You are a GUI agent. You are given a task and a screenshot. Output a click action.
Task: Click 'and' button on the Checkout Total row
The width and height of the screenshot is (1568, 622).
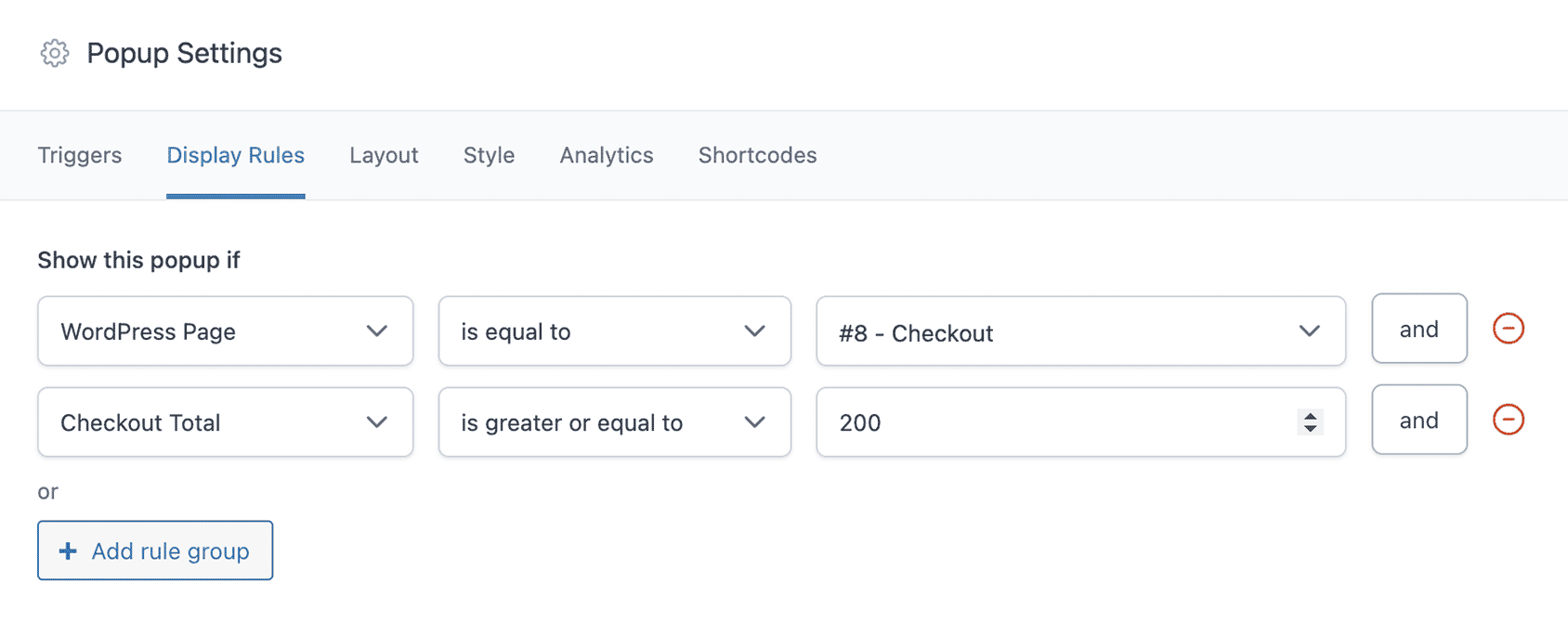pyautogui.click(x=1419, y=420)
